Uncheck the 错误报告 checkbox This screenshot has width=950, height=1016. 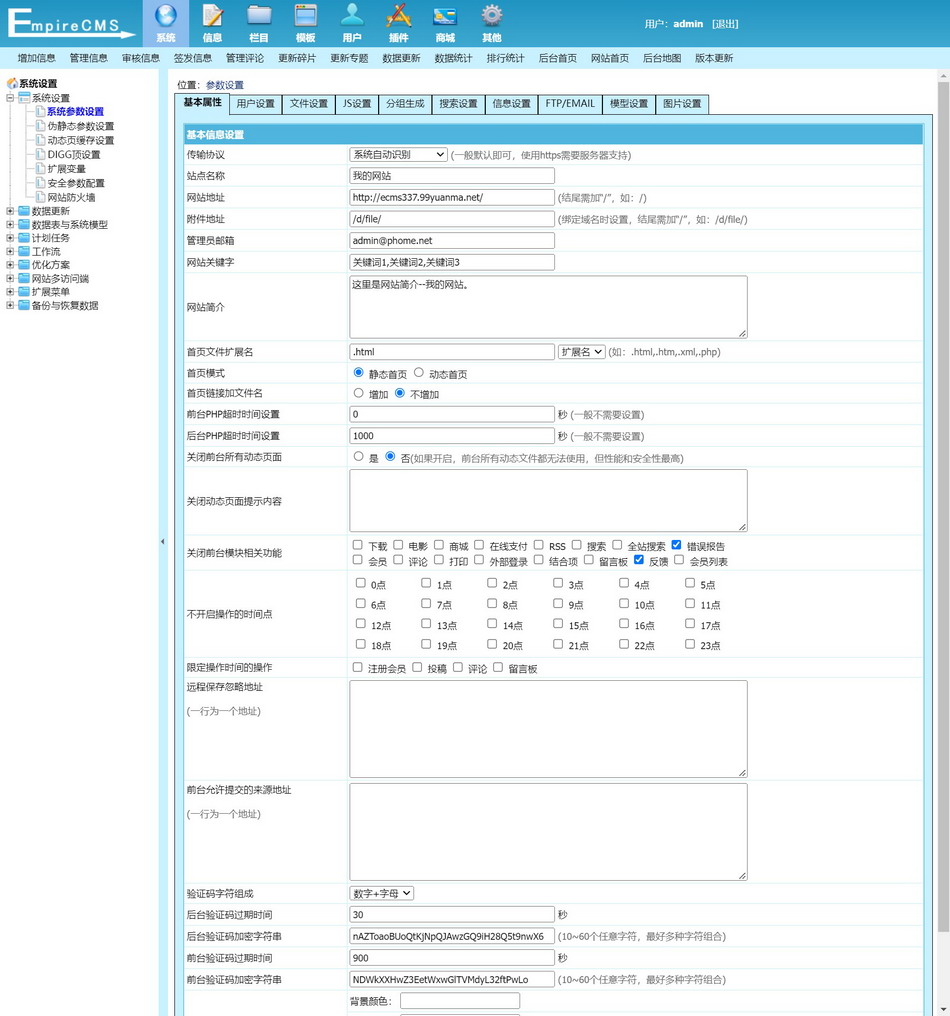(677, 545)
